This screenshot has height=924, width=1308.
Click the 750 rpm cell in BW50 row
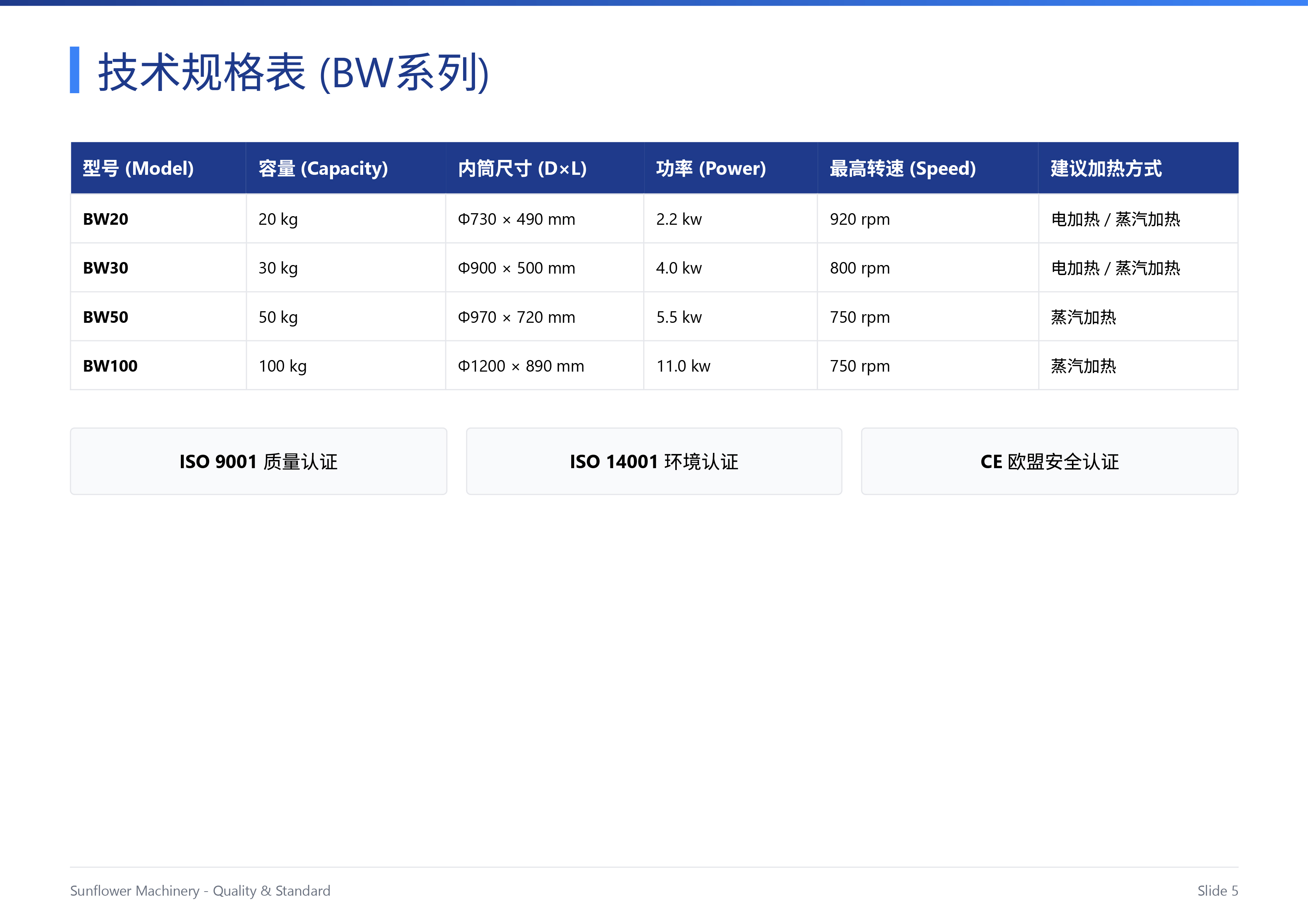pos(928,316)
